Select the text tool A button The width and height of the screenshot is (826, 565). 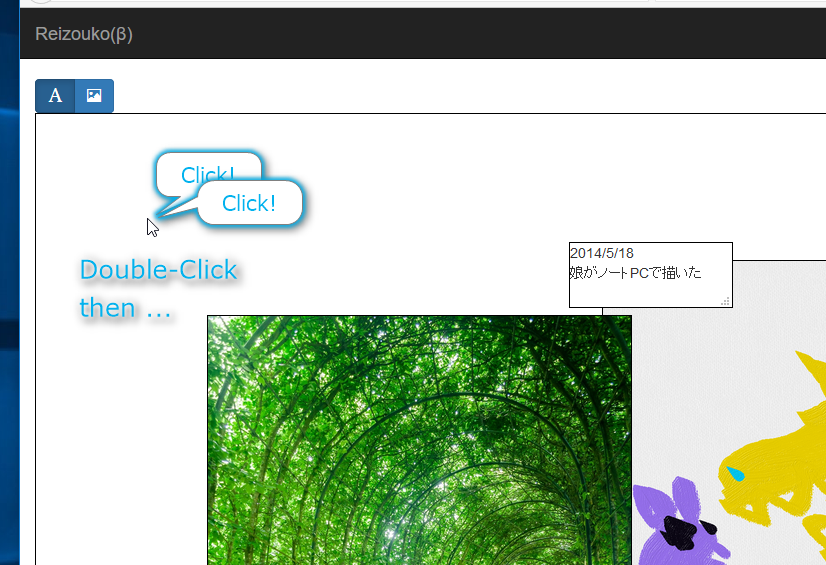tap(55, 96)
